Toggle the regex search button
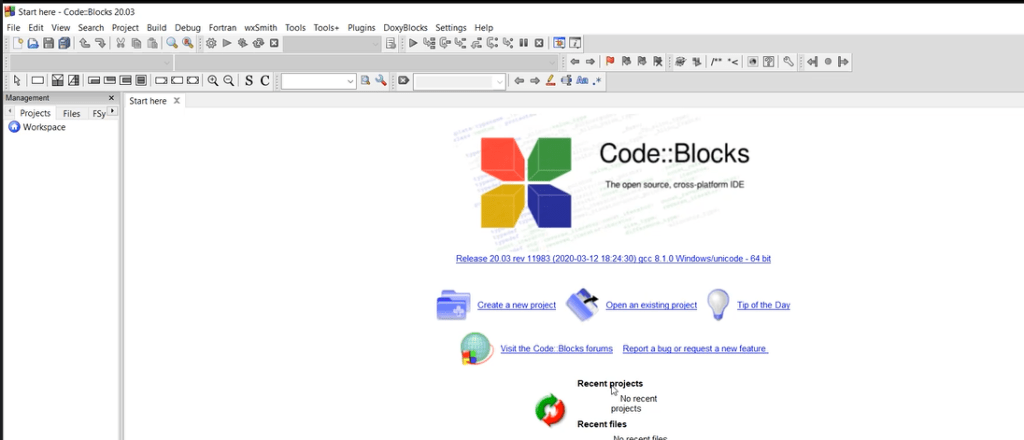 coord(597,80)
